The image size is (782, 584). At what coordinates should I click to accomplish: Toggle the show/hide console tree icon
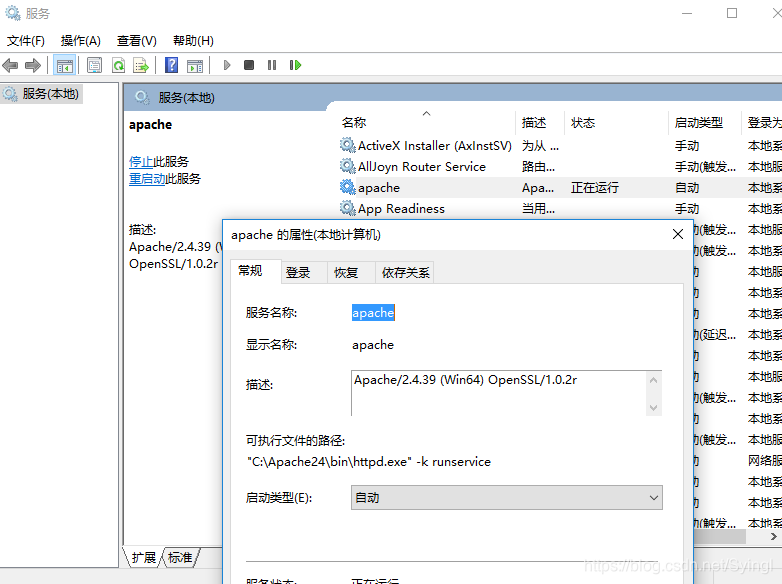65,65
